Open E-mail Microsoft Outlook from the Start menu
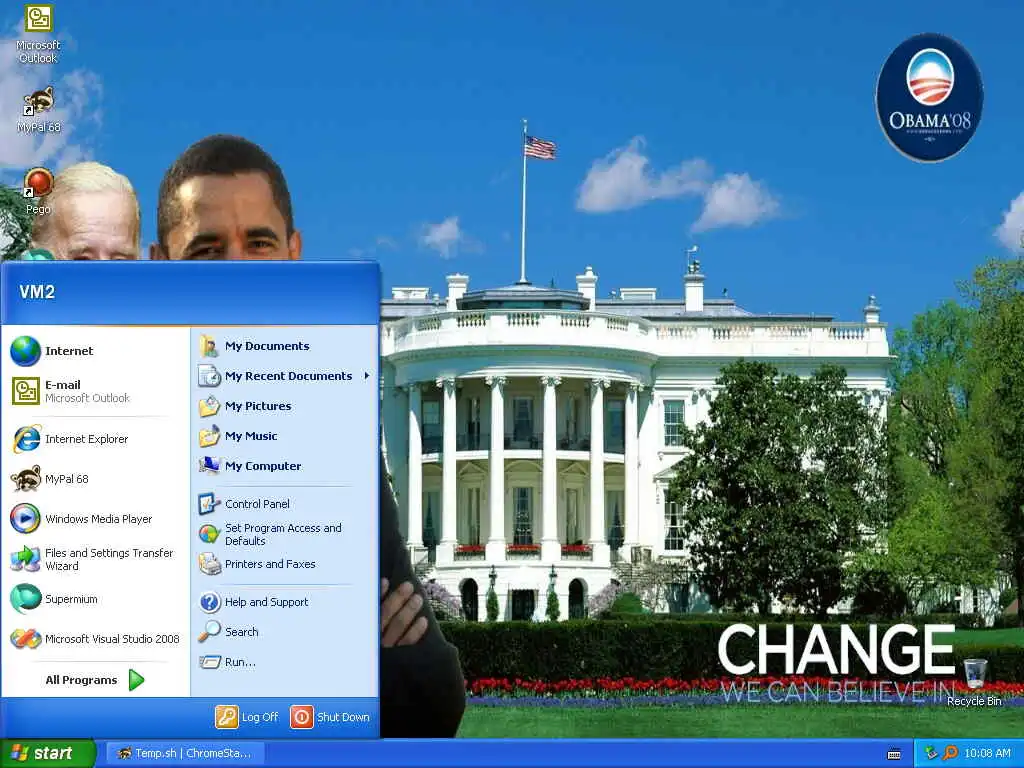Screen dimensions: 1024x768 (x=95, y=391)
